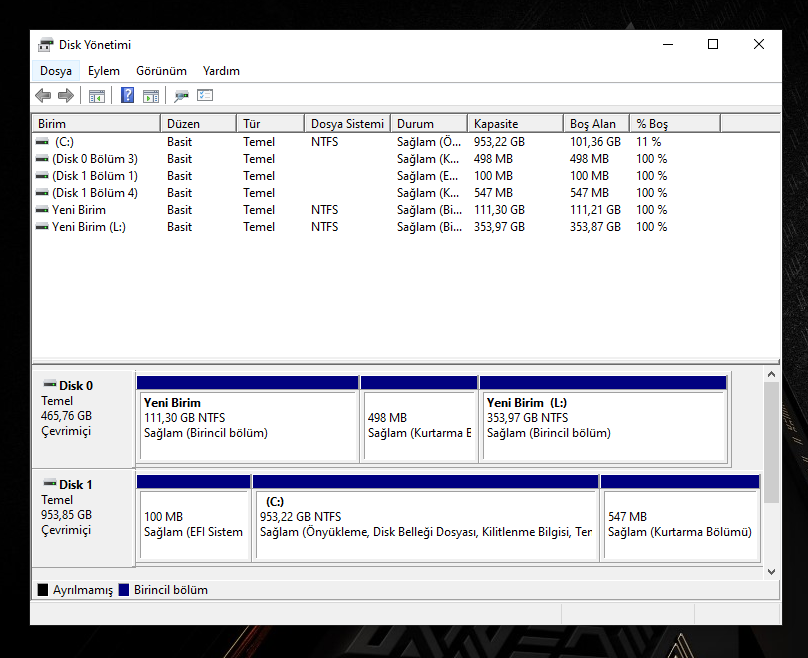Click the Disk Yönetimi title bar icon
Screen dimensions: 808x658
pyautogui.click(x=45, y=45)
